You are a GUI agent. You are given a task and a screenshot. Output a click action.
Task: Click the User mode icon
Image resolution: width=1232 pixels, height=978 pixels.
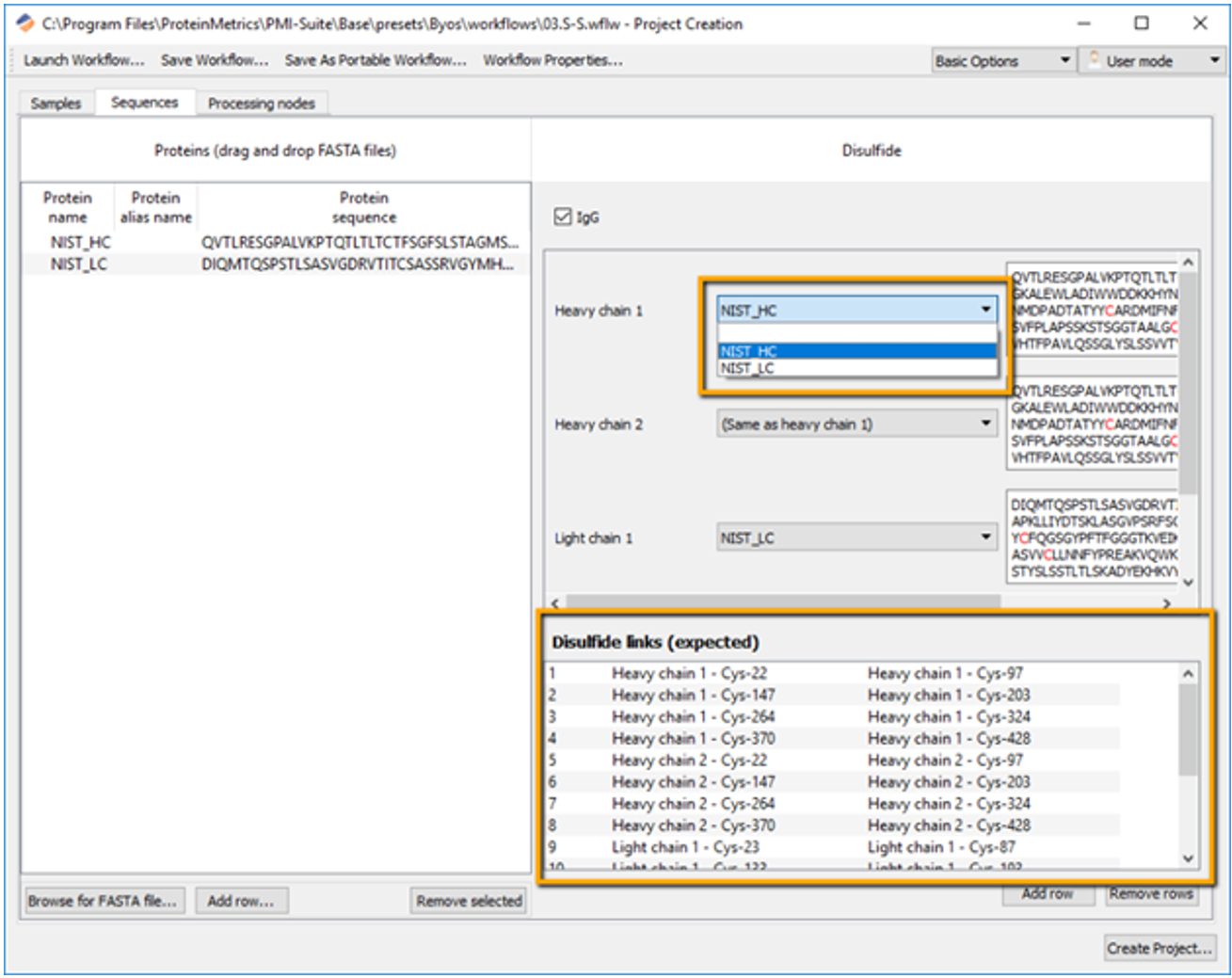tap(1095, 59)
